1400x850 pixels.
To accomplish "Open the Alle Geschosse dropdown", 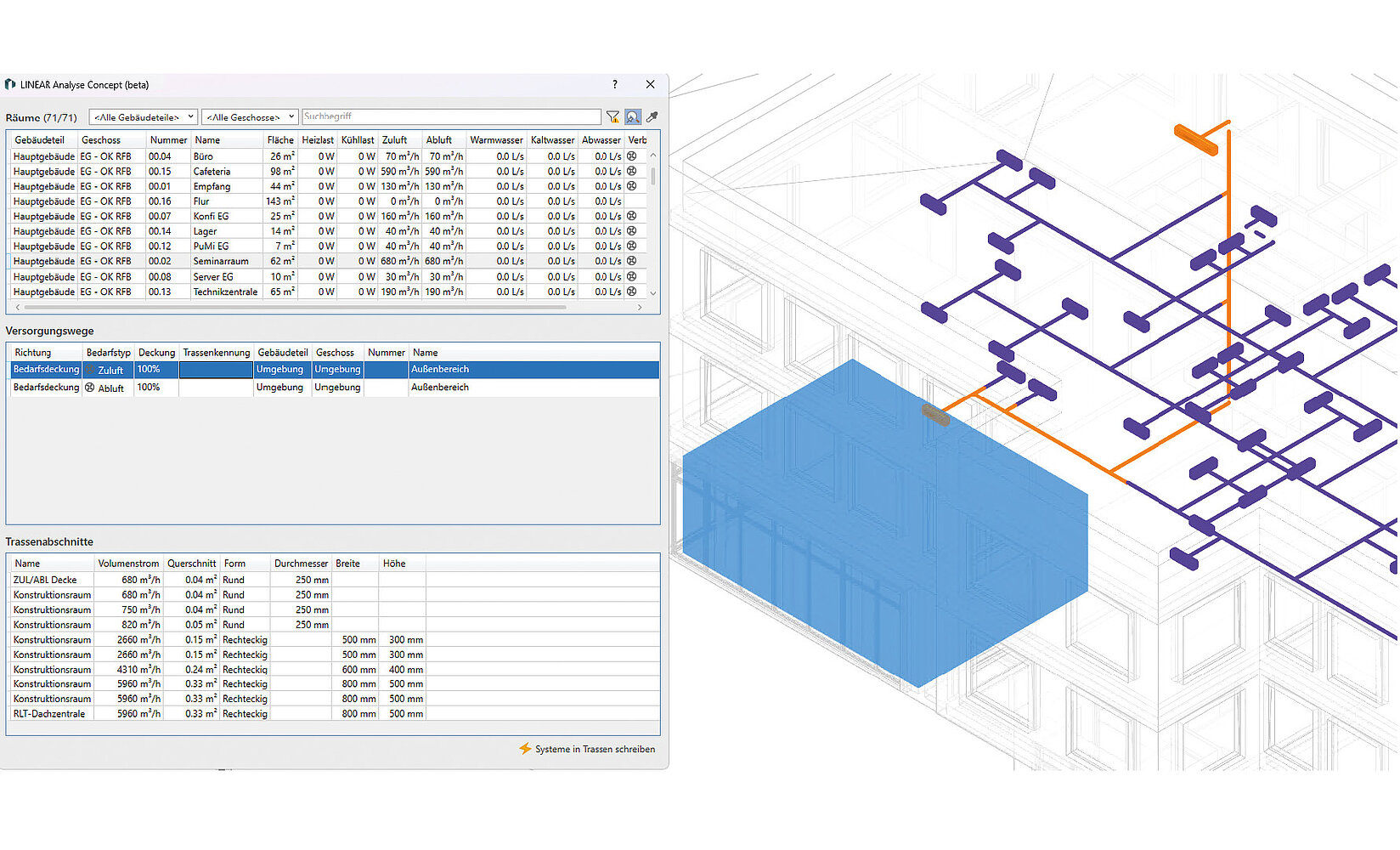I will point(249,117).
